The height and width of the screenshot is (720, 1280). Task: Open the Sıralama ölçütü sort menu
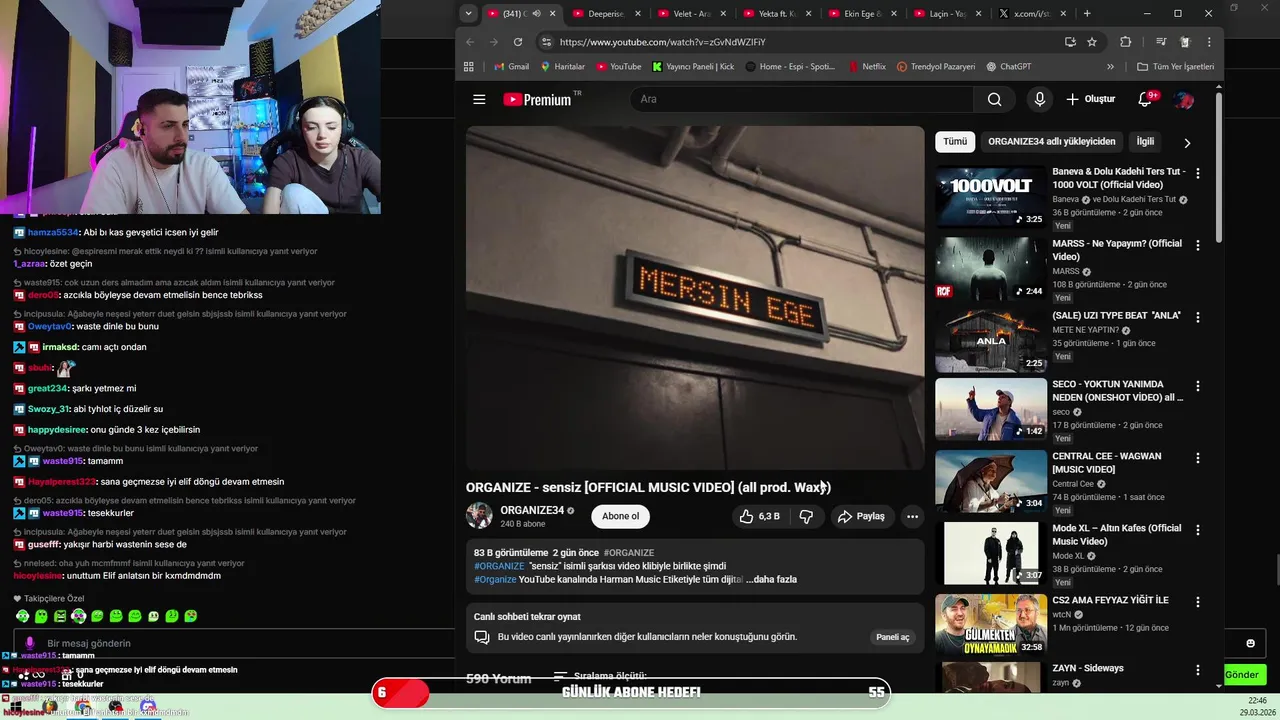(x=600, y=677)
